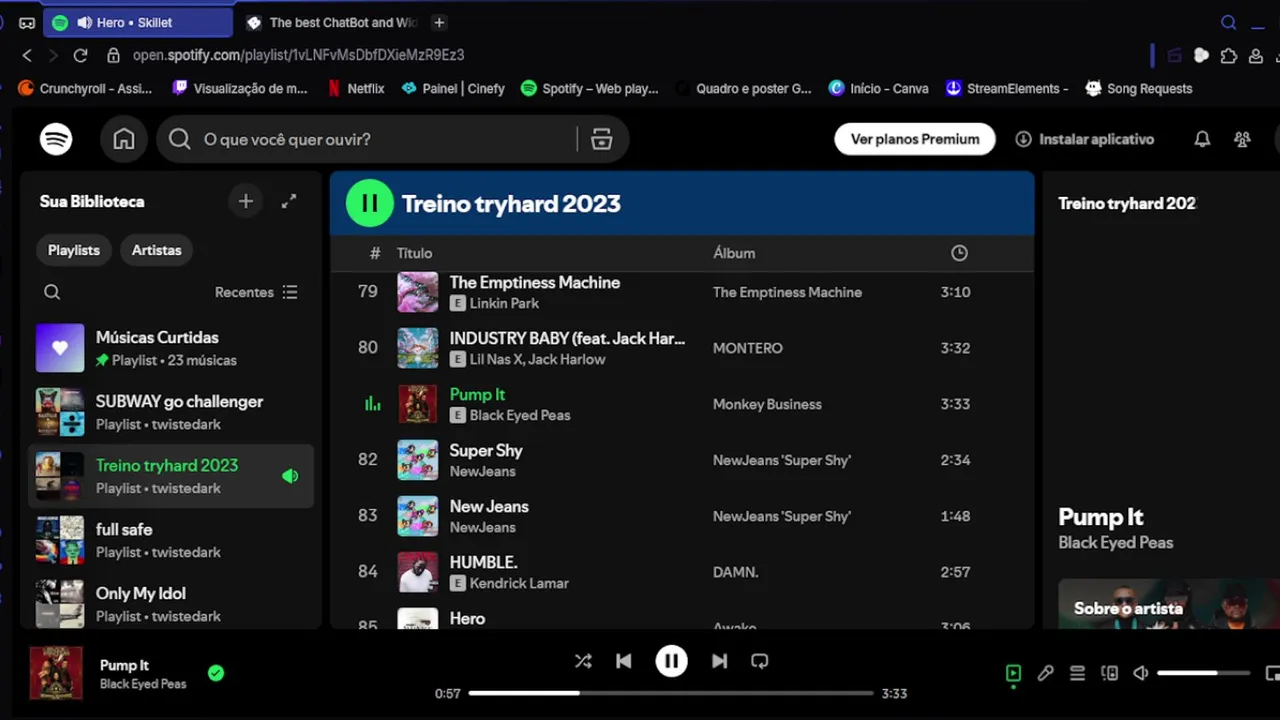
Task: Open the Início - Canva bookmark
Action: point(879,88)
